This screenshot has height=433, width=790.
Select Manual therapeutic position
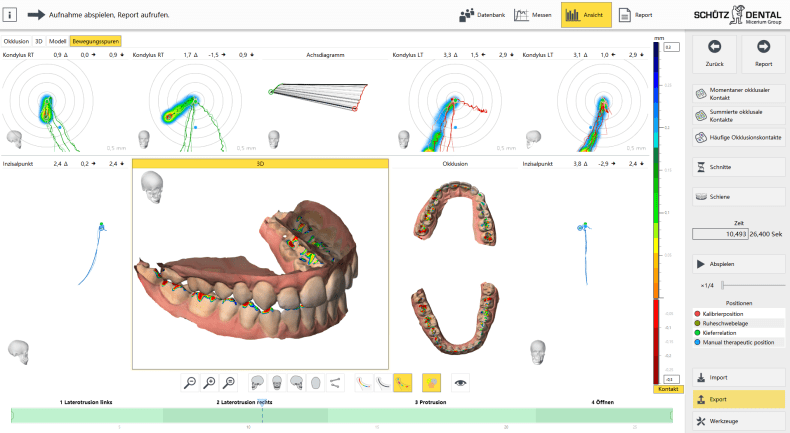click(x=739, y=342)
